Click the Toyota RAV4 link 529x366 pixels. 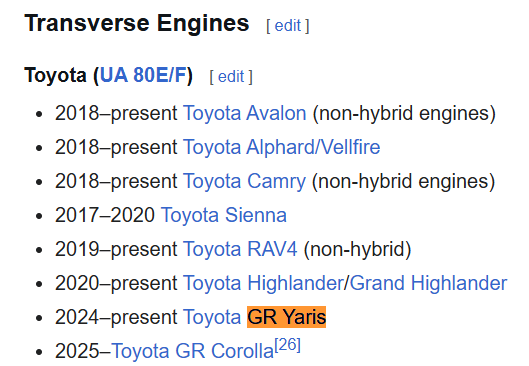pyautogui.click(x=240, y=249)
